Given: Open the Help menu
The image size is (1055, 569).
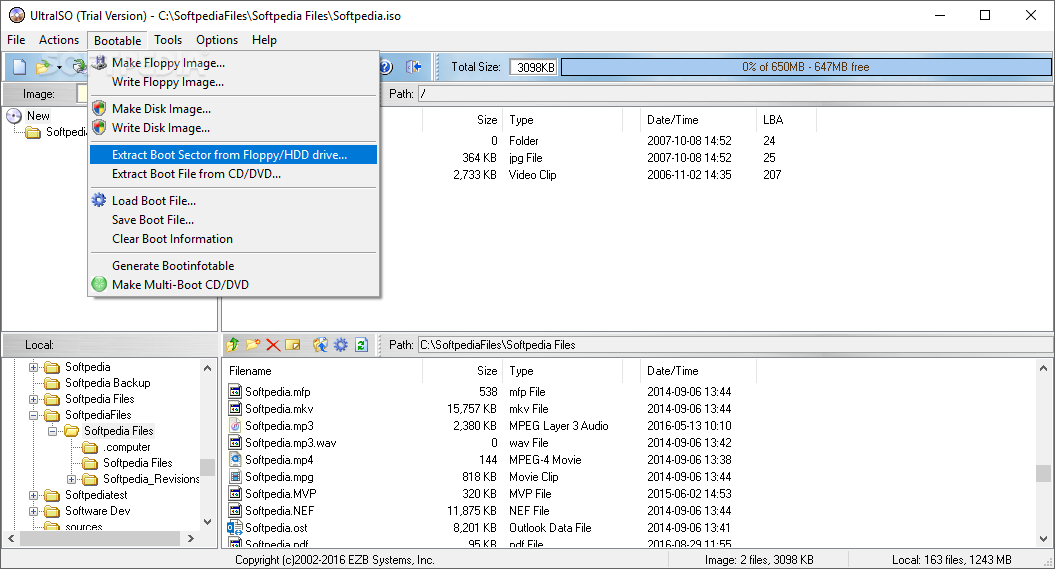Looking at the screenshot, I should click(264, 40).
